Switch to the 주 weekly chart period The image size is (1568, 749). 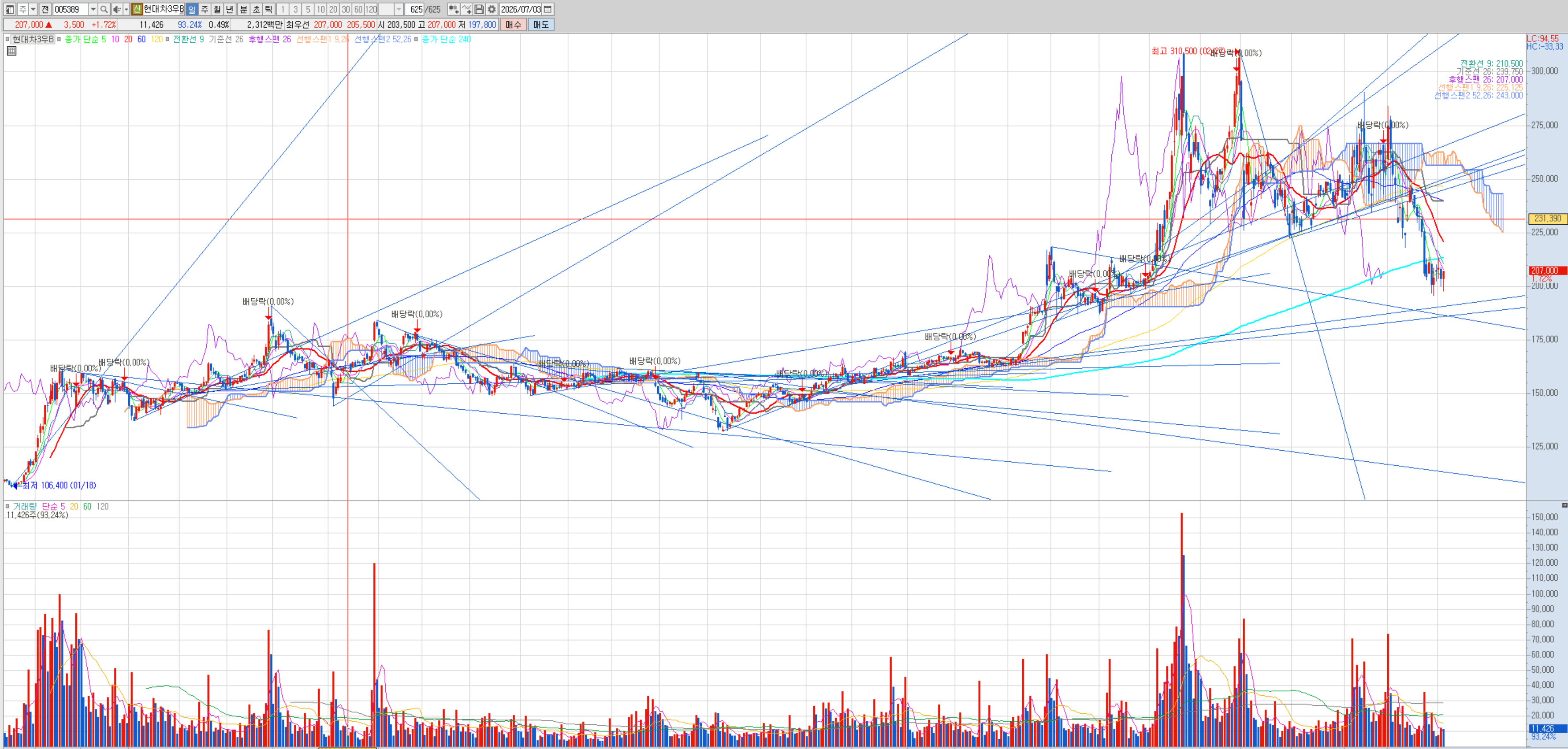point(205,9)
